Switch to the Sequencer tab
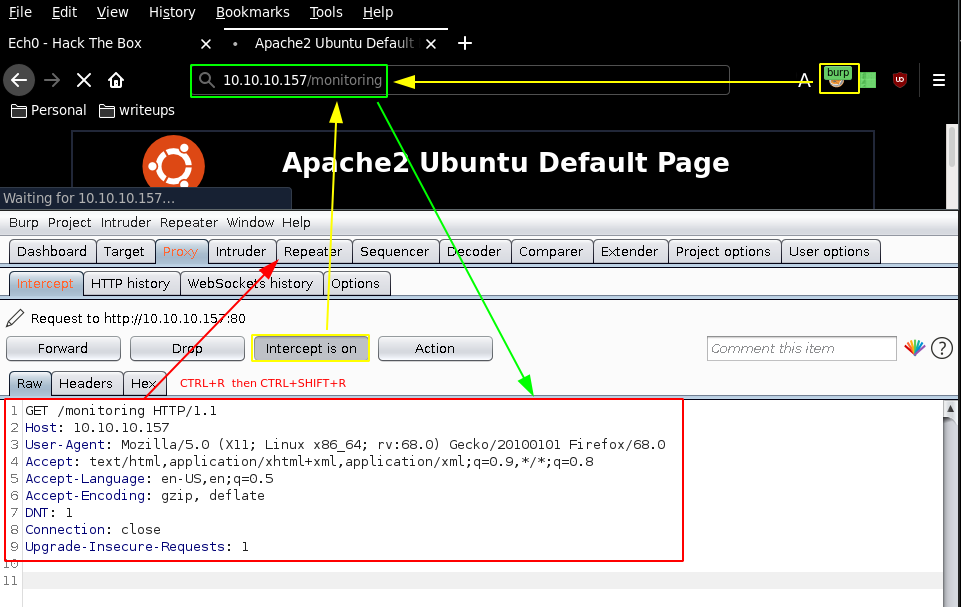961x607 pixels. click(x=395, y=251)
